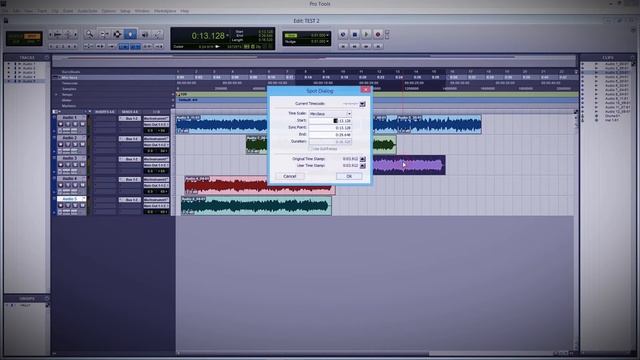Use Original Time Stamp arrow button
The image size is (640, 360).
point(362,159)
